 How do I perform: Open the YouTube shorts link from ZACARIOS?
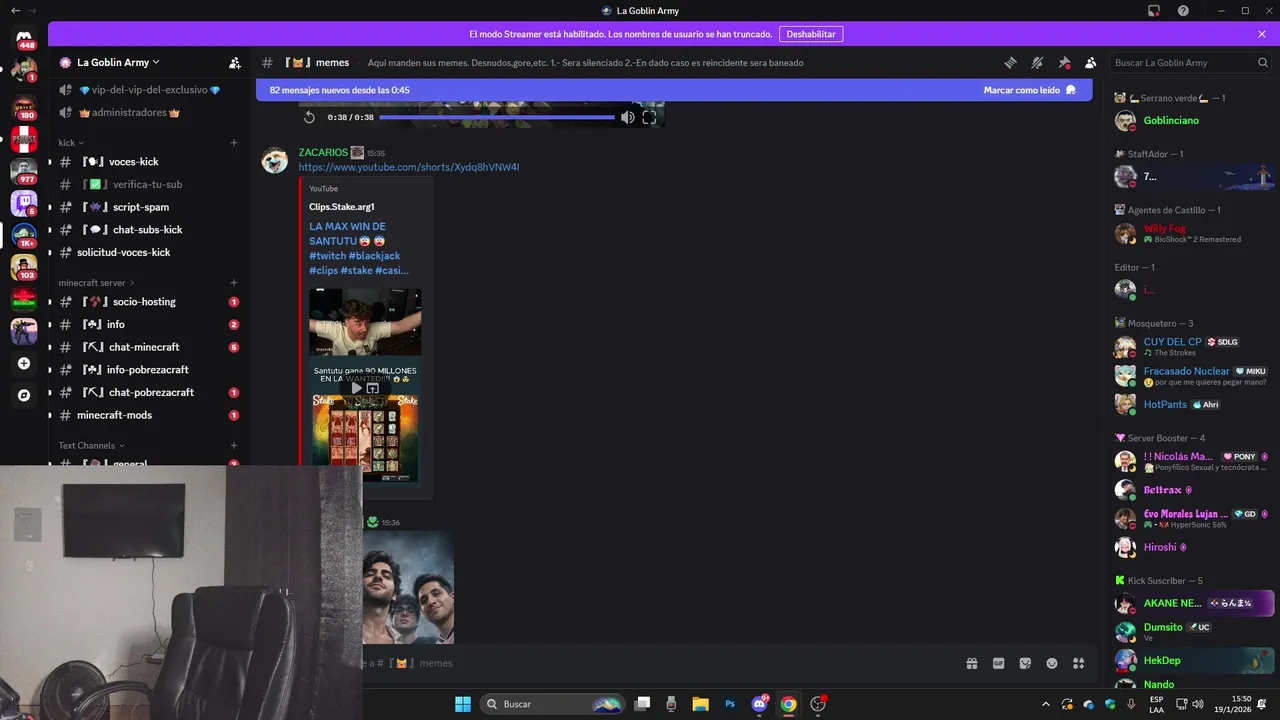point(409,167)
